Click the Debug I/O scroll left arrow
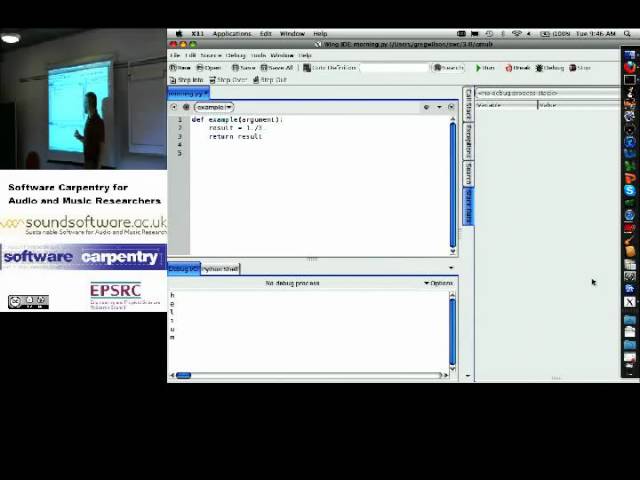The width and height of the screenshot is (640, 480). pos(172,375)
